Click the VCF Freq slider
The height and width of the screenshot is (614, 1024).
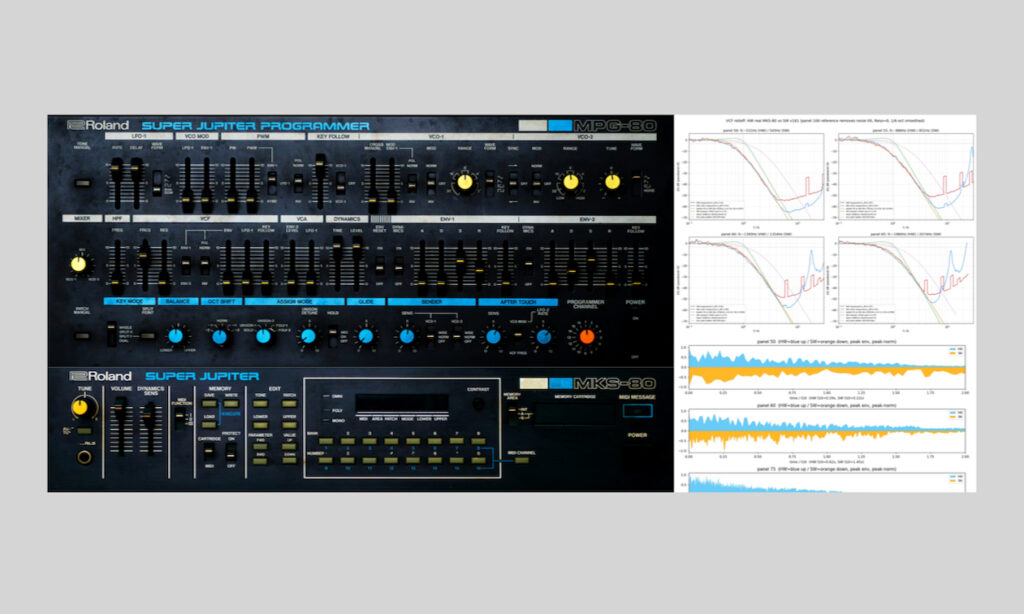[x=144, y=263]
